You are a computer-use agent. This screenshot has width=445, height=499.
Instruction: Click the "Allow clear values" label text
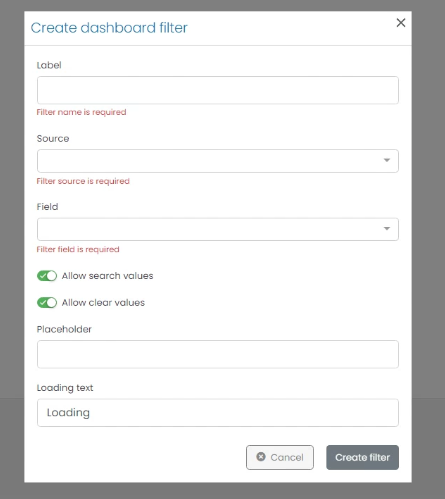click(x=103, y=302)
